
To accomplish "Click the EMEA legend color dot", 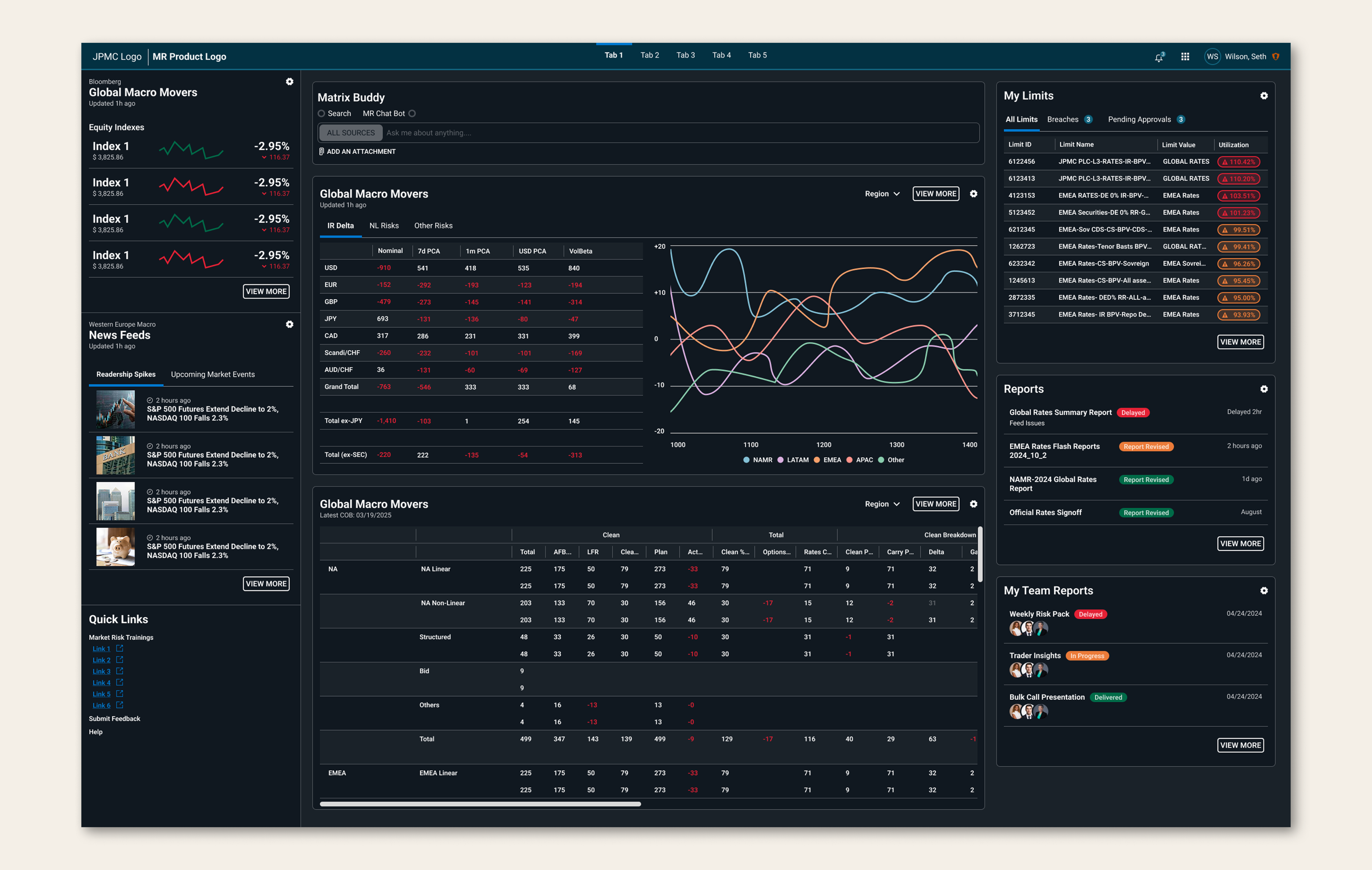I will point(817,460).
